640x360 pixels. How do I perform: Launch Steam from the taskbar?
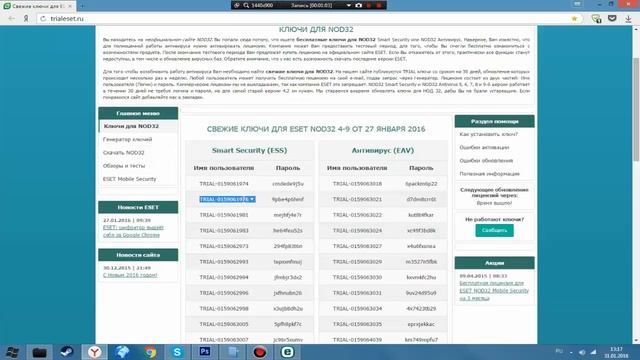(x=67, y=352)
